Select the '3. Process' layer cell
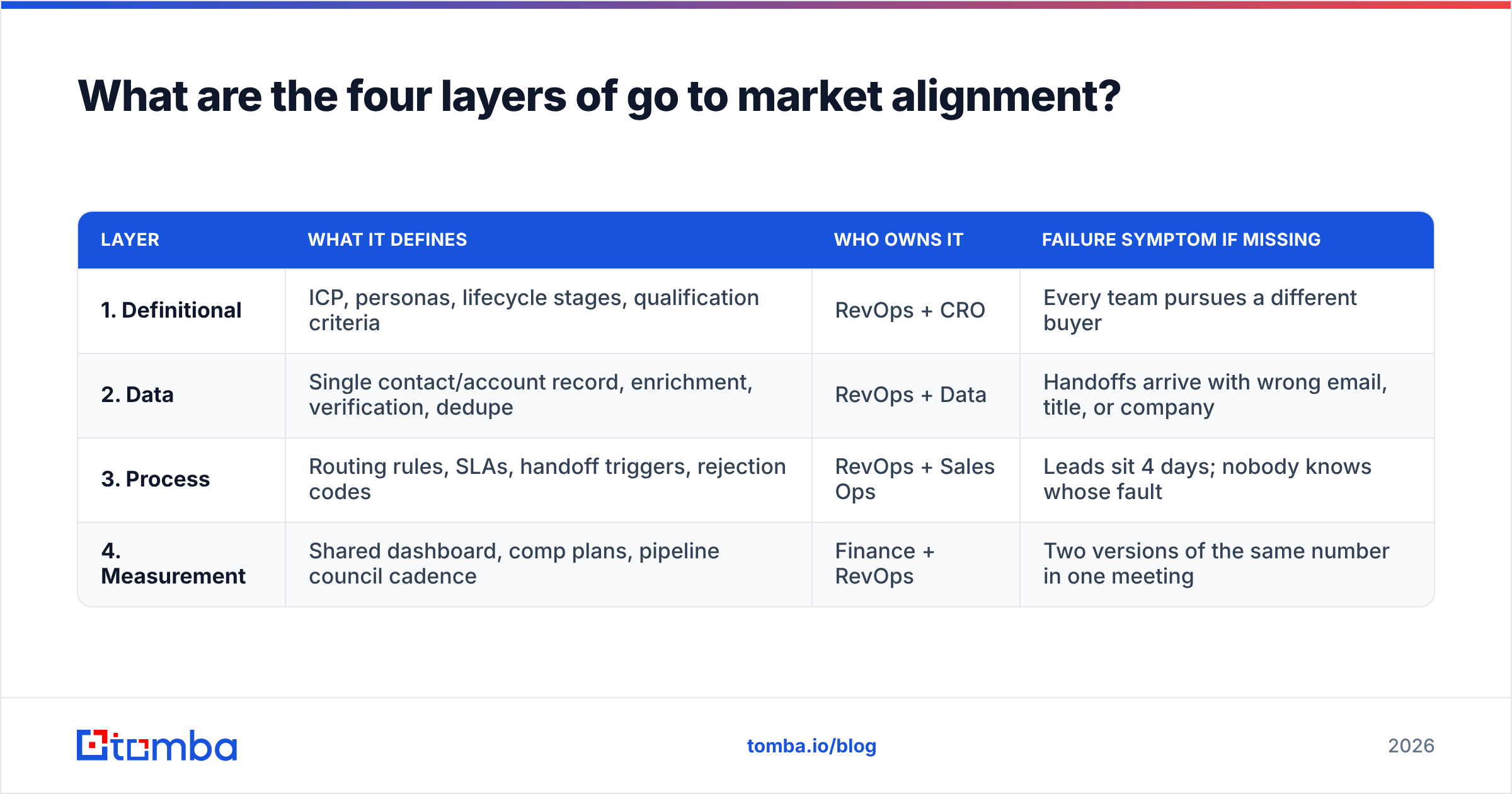This screenshot has height=794, width=1512. tap(181, 480)
